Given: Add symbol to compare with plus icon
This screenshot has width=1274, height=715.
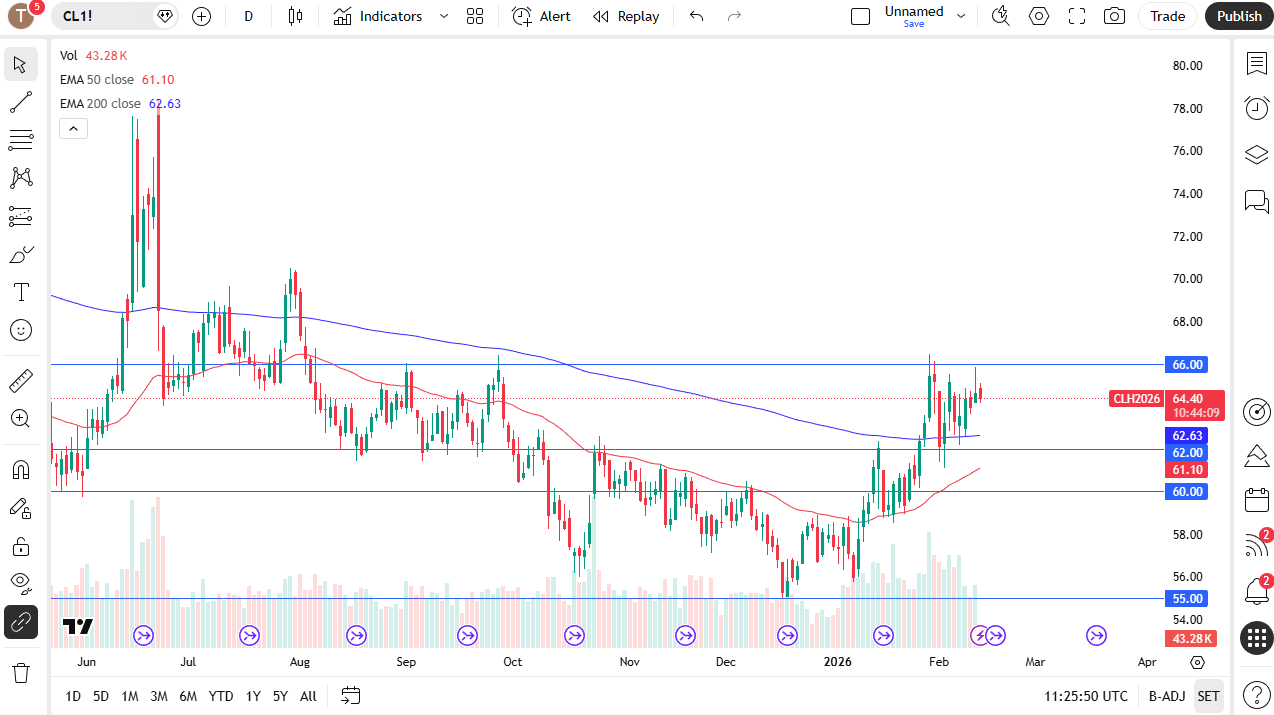Looking at the screenshot, I should click(x=202, y=16).
